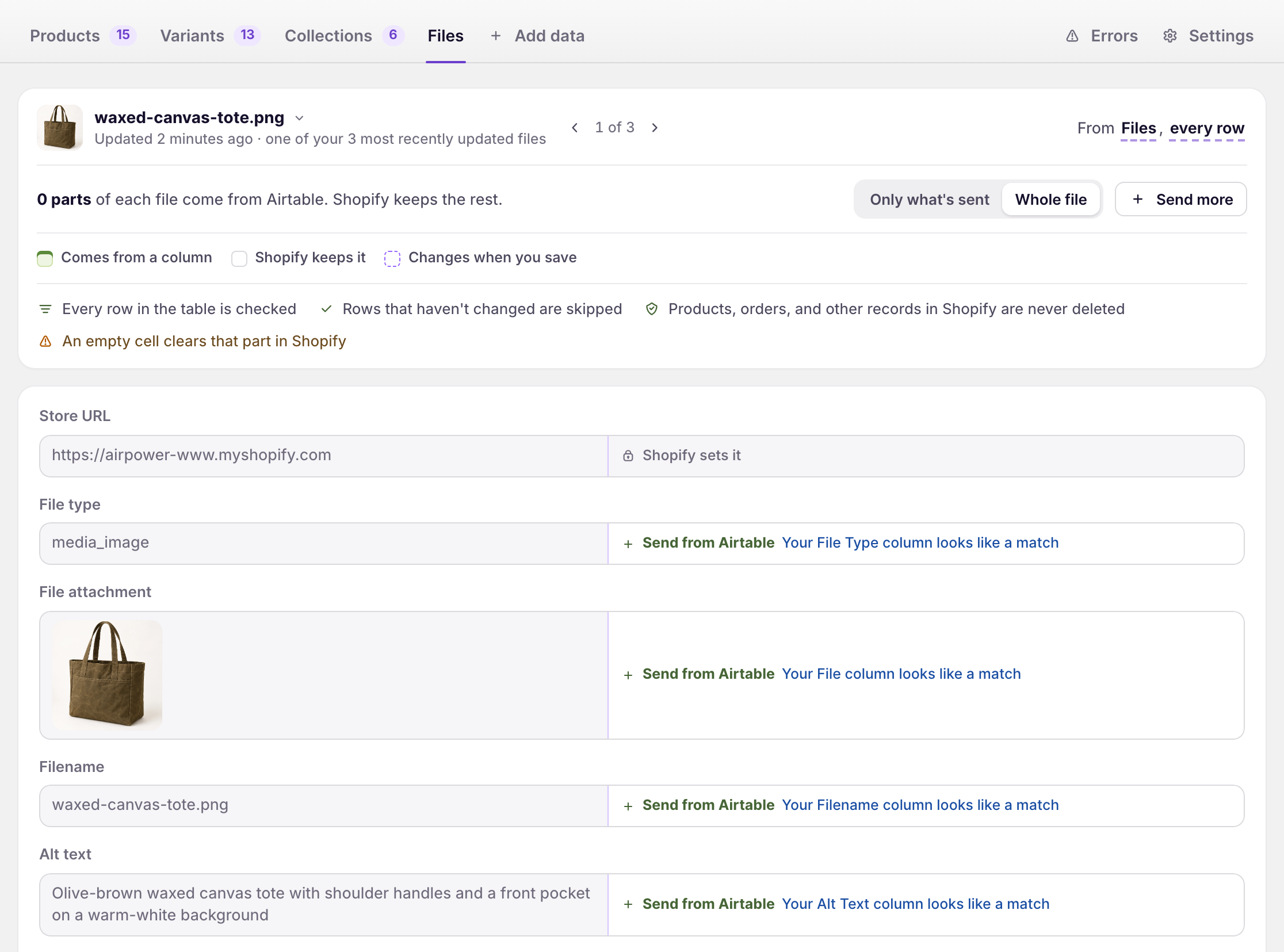Screen dimensions: 1284x952
Task: Switch to the Variants tab
Action: point(211,36)
